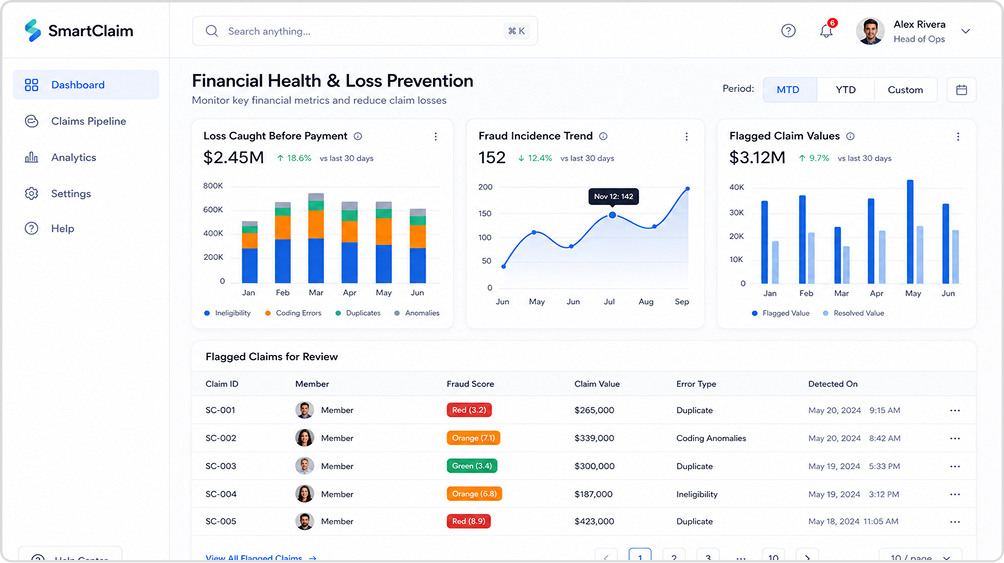
Task: Toggle Ineligibility series in chart legend
Action: (227, 313)
